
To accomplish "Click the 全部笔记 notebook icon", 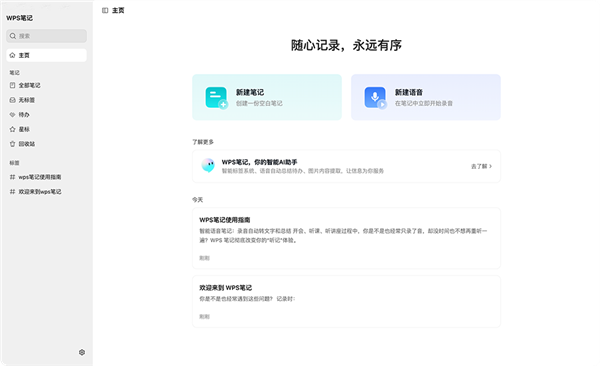I will 12,85.
